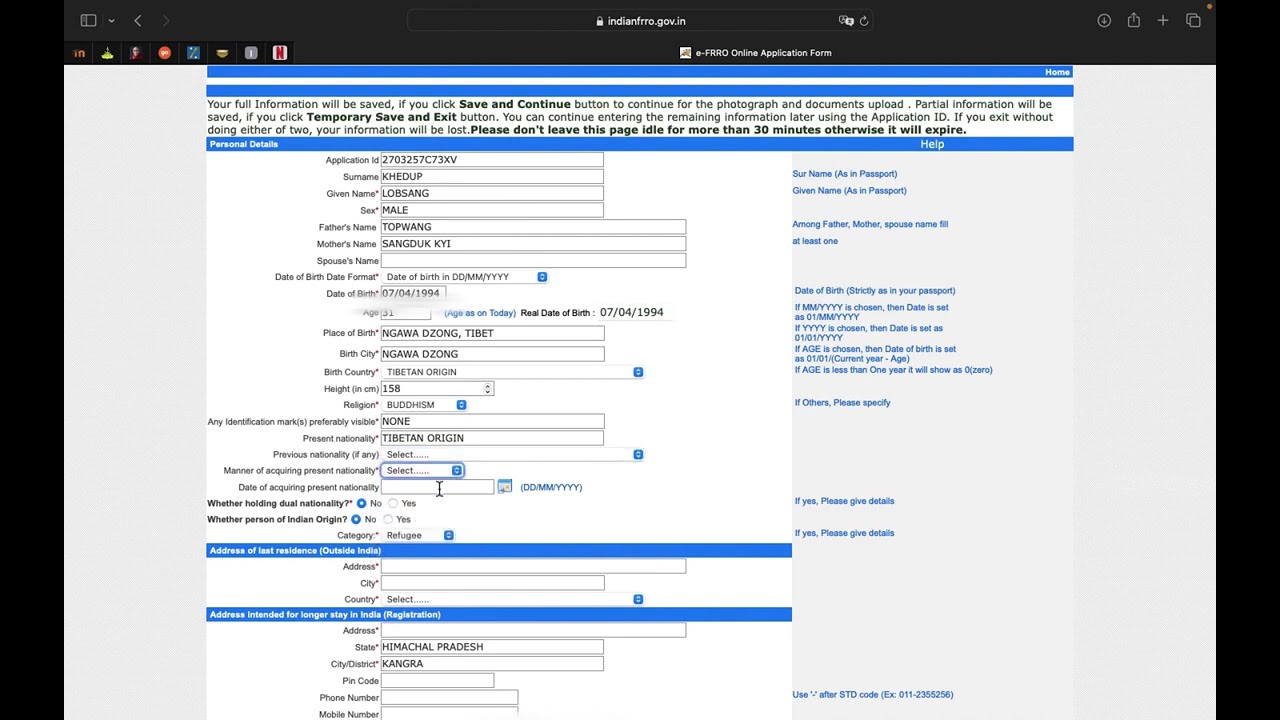Reload the page with the refresh icon
The width and height of the screenshot is (1280, 720).
[x=864, y=20]
